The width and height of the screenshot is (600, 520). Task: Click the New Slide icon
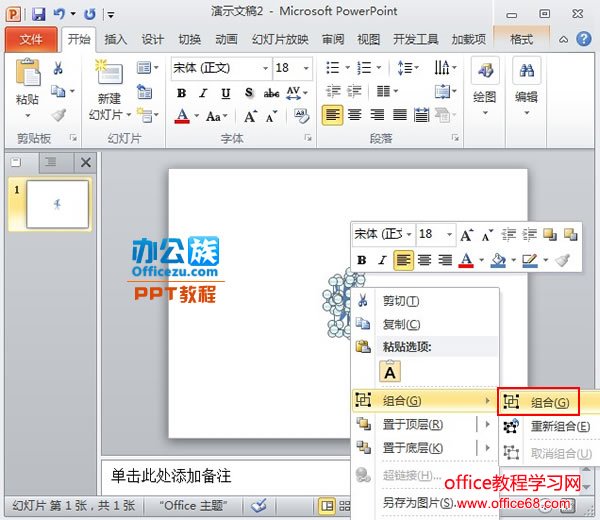(109, 72)
